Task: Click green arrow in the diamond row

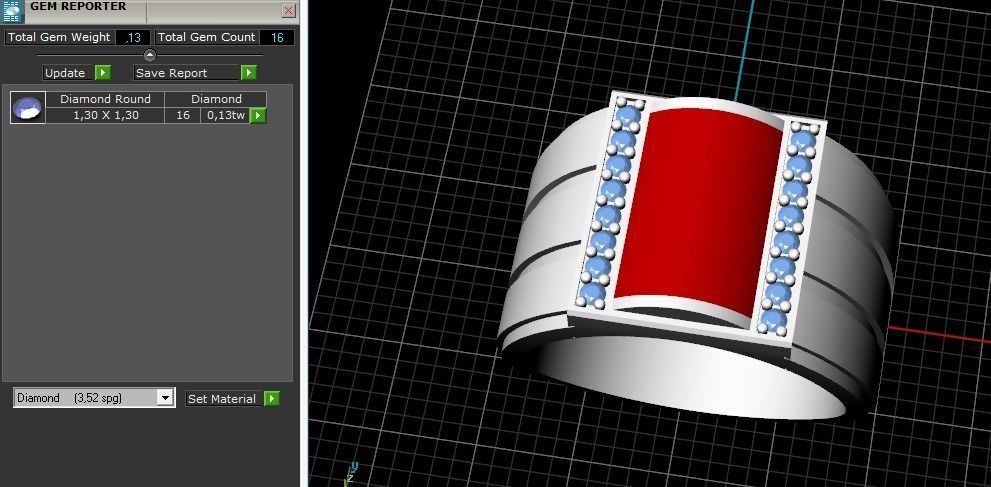Action: 258,116
